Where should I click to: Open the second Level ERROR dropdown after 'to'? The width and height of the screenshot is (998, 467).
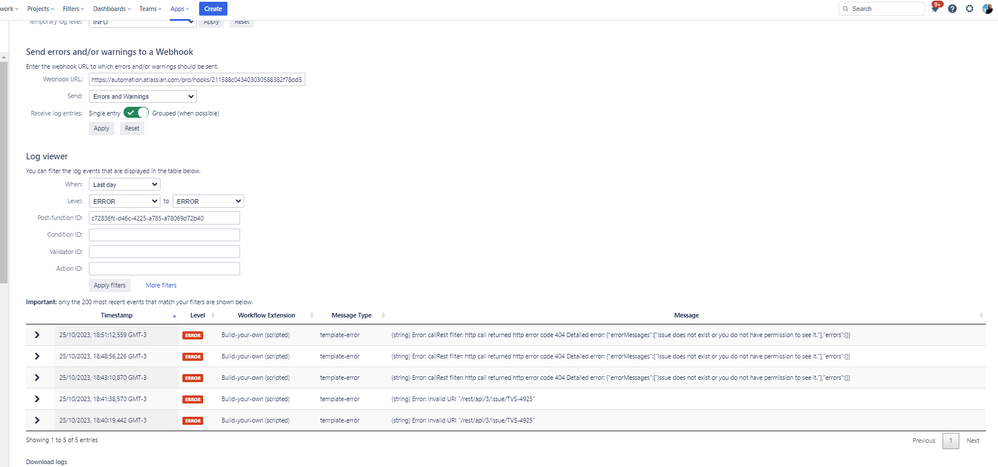208,201
